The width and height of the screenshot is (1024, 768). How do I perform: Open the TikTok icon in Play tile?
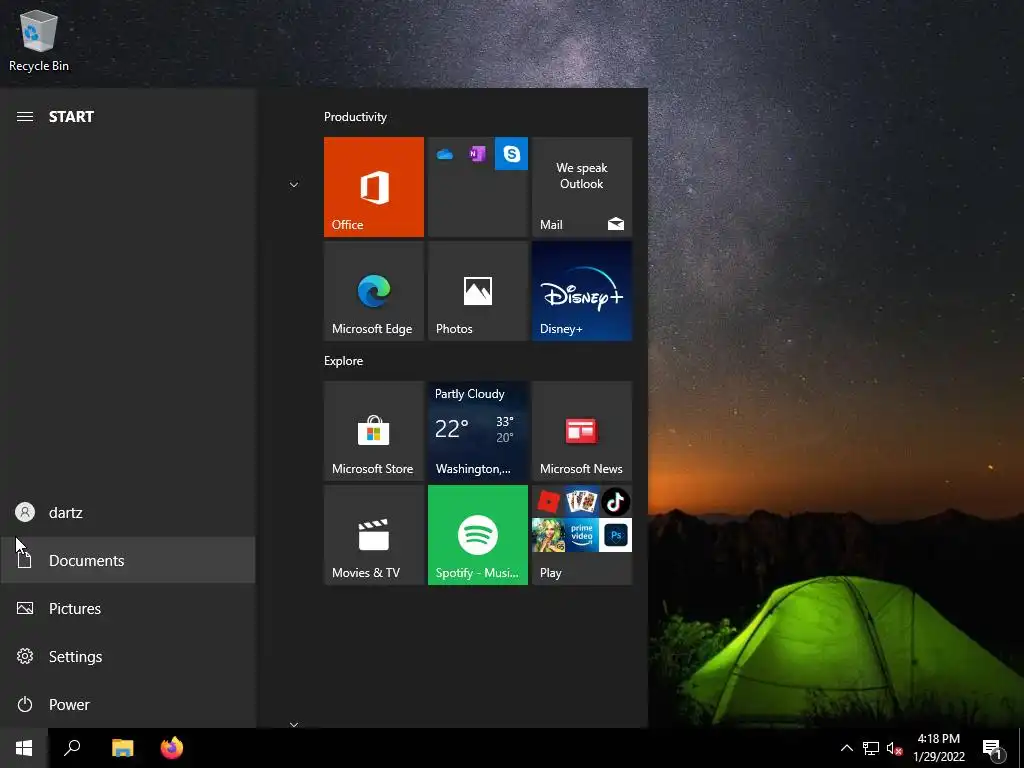pos(615,502)
